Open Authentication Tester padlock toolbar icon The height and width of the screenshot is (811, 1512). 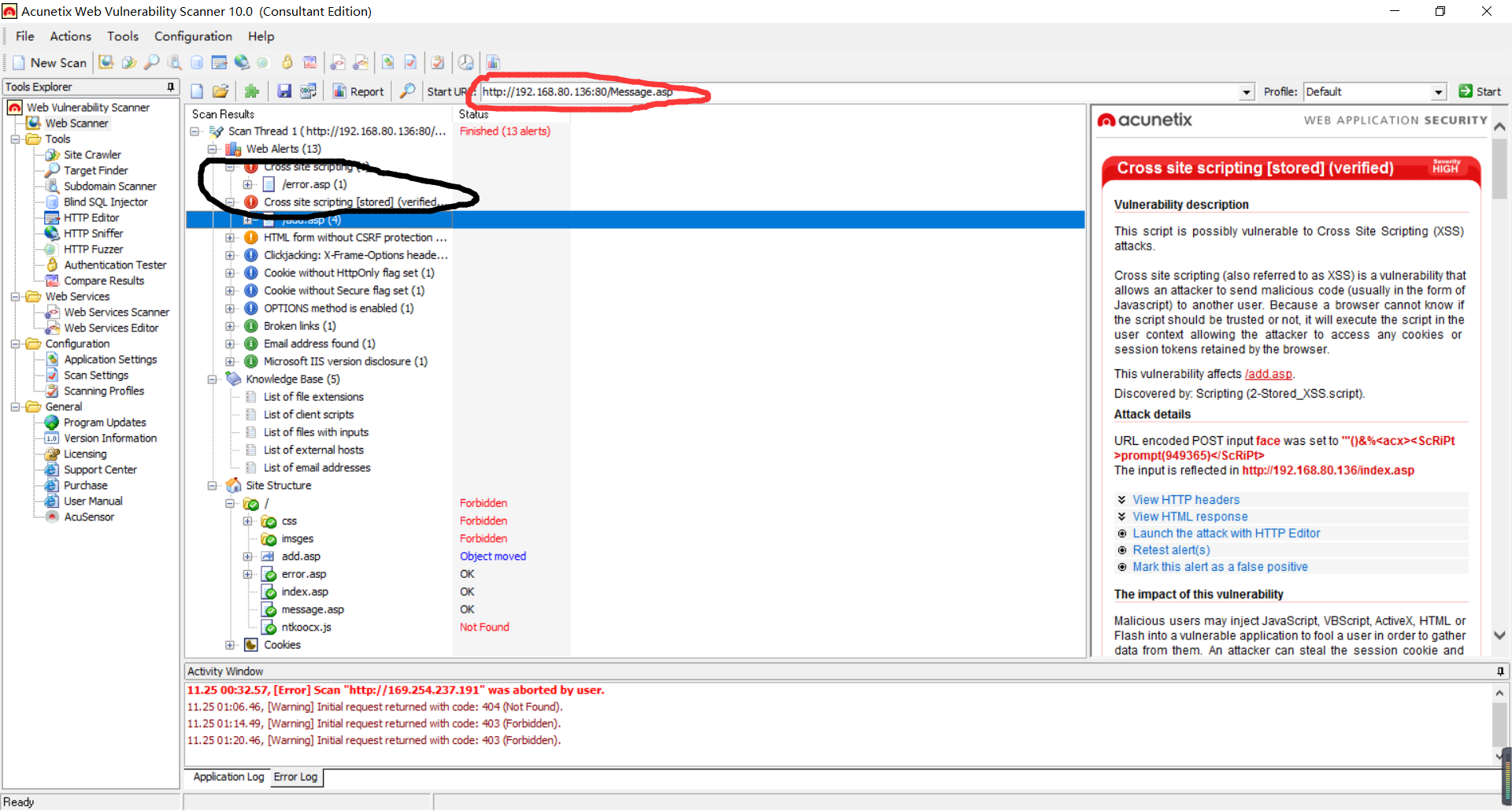click(x=287, y=62)
